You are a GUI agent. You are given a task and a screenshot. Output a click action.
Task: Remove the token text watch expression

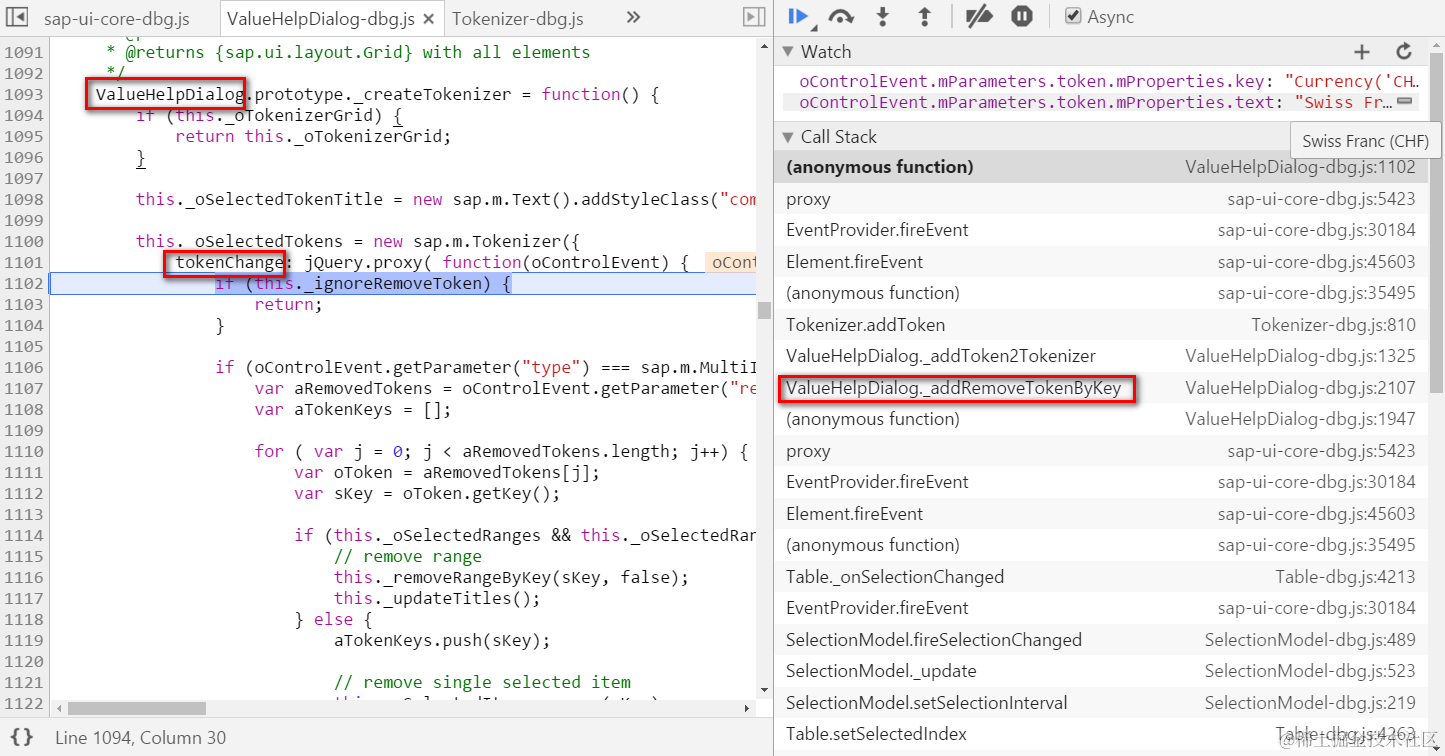click(x=1405, y=102)
